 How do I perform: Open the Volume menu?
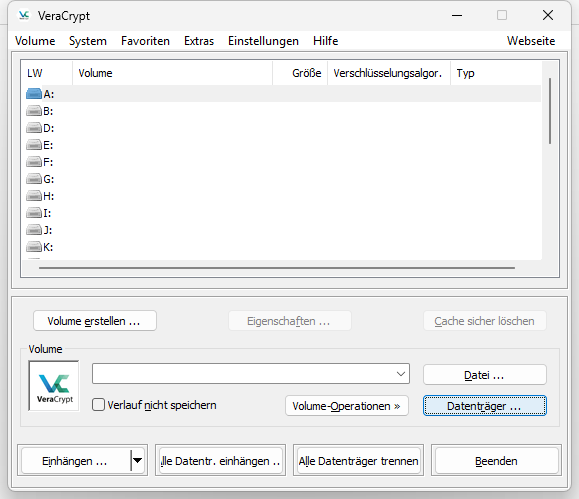click(35, 41)
